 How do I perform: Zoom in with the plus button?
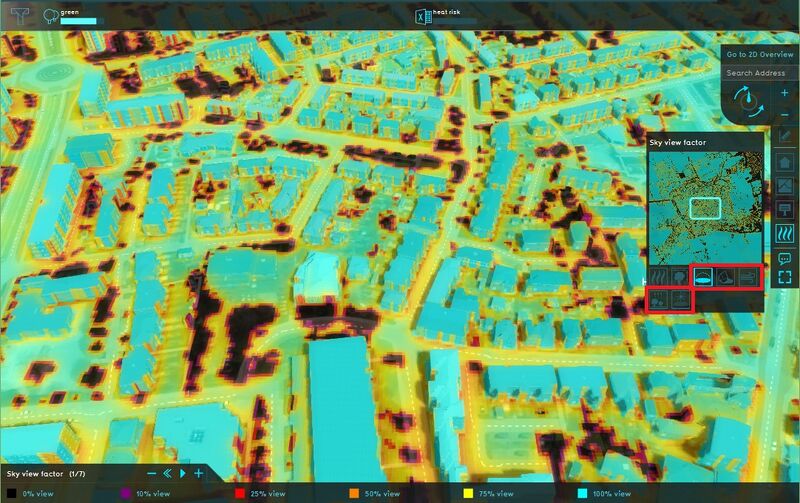click(784, 93)
